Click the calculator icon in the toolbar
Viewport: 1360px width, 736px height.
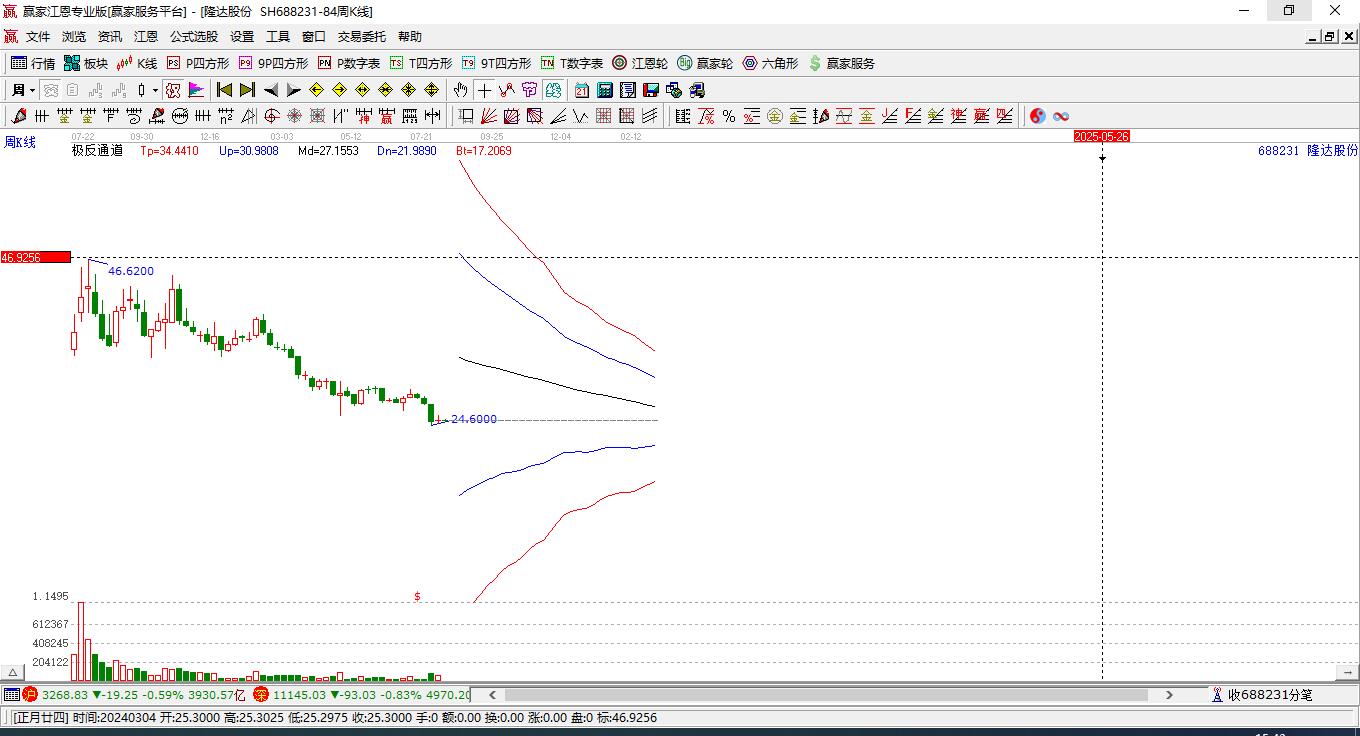click(604, 90)
